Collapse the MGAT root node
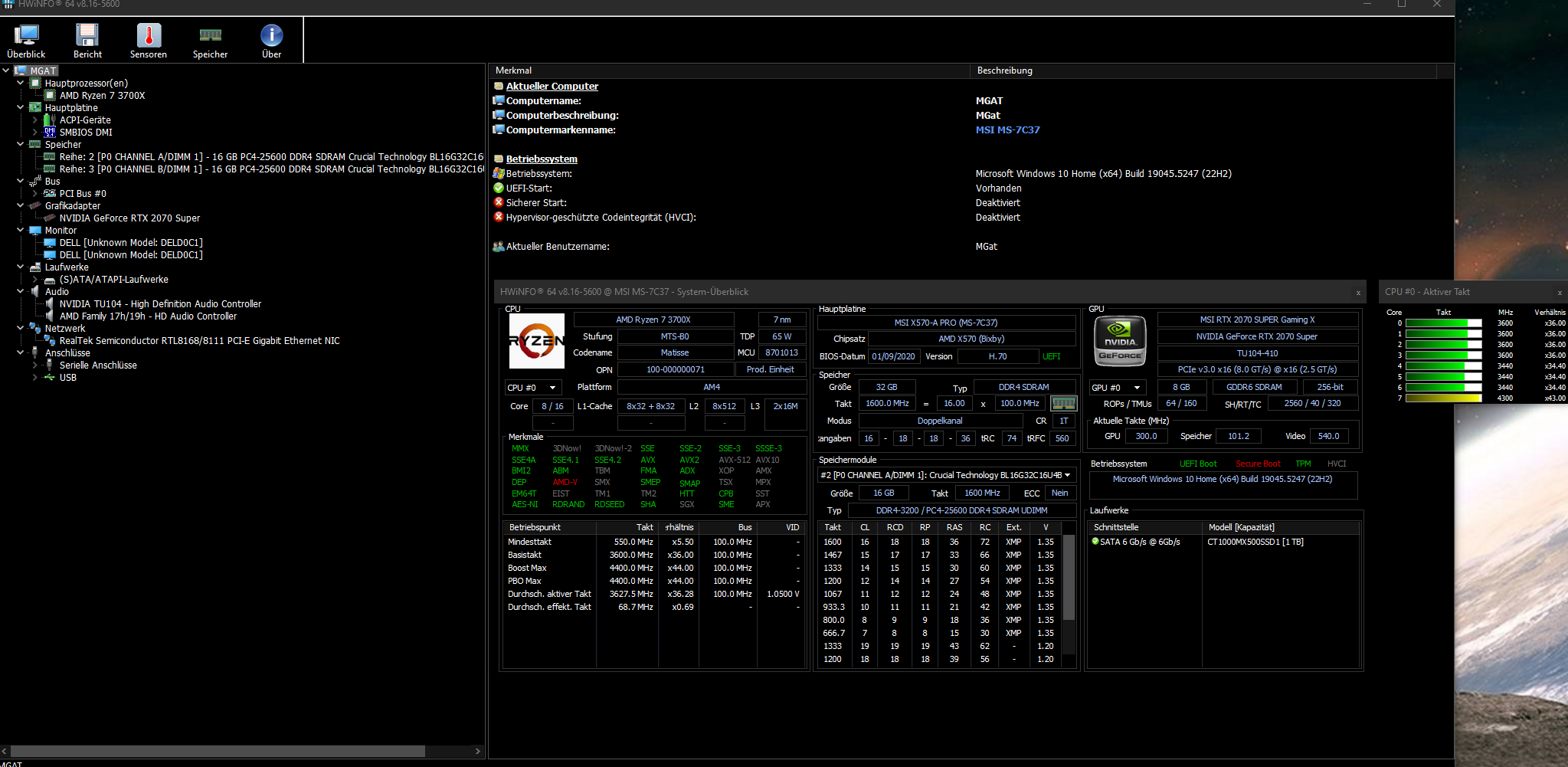1568x767 pixels. tap(6, 70)
